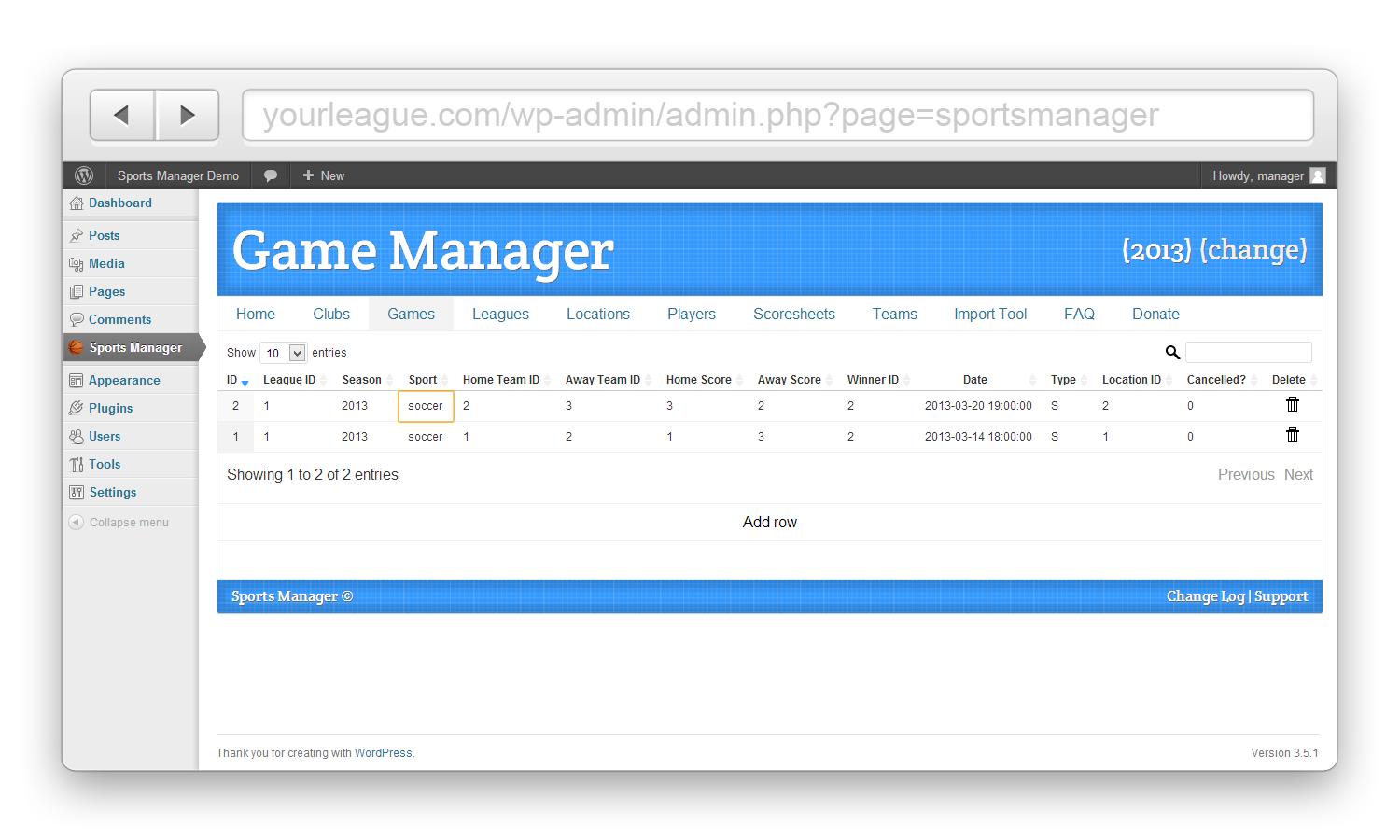Open the Donate tab
1400x840 pixels.
coord(1155,315)
